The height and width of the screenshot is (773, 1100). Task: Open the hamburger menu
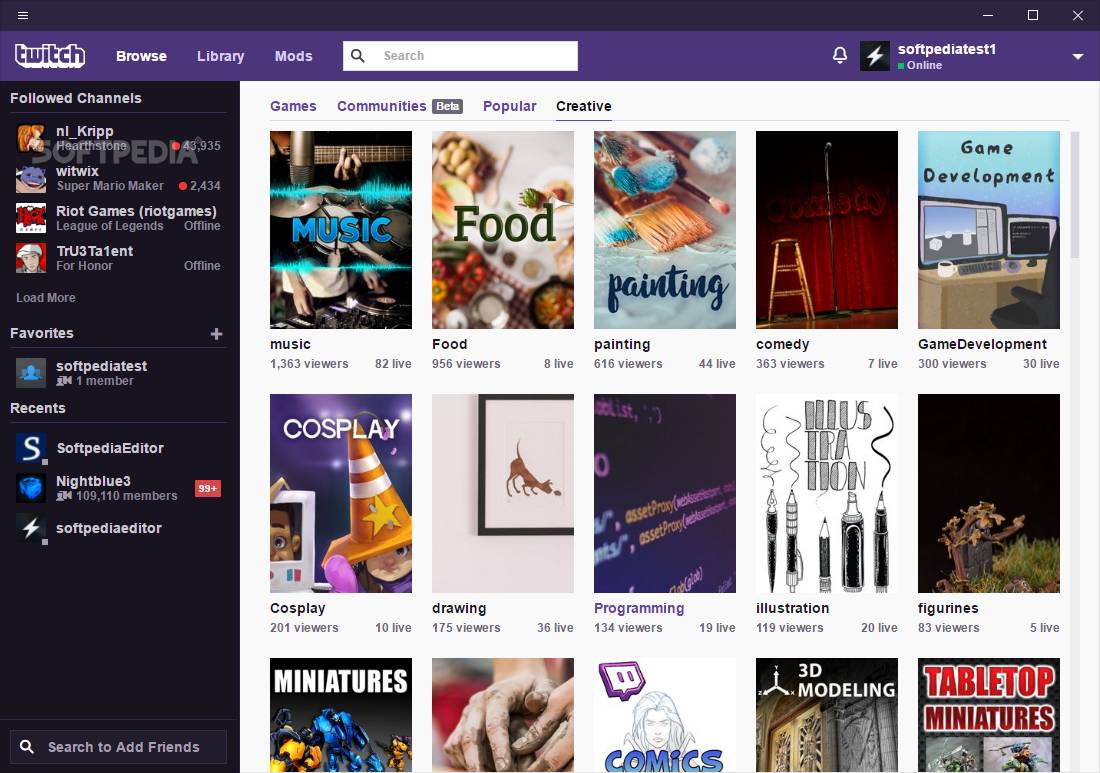click(x=22, y=15)
